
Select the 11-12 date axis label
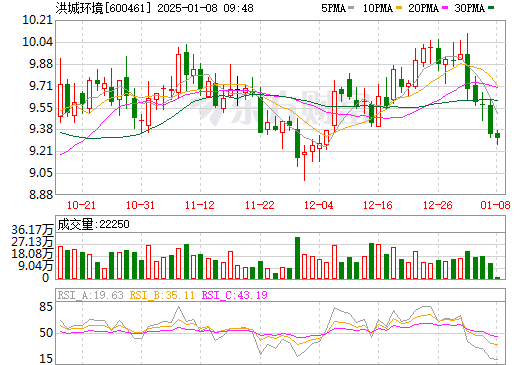point(200,205)
